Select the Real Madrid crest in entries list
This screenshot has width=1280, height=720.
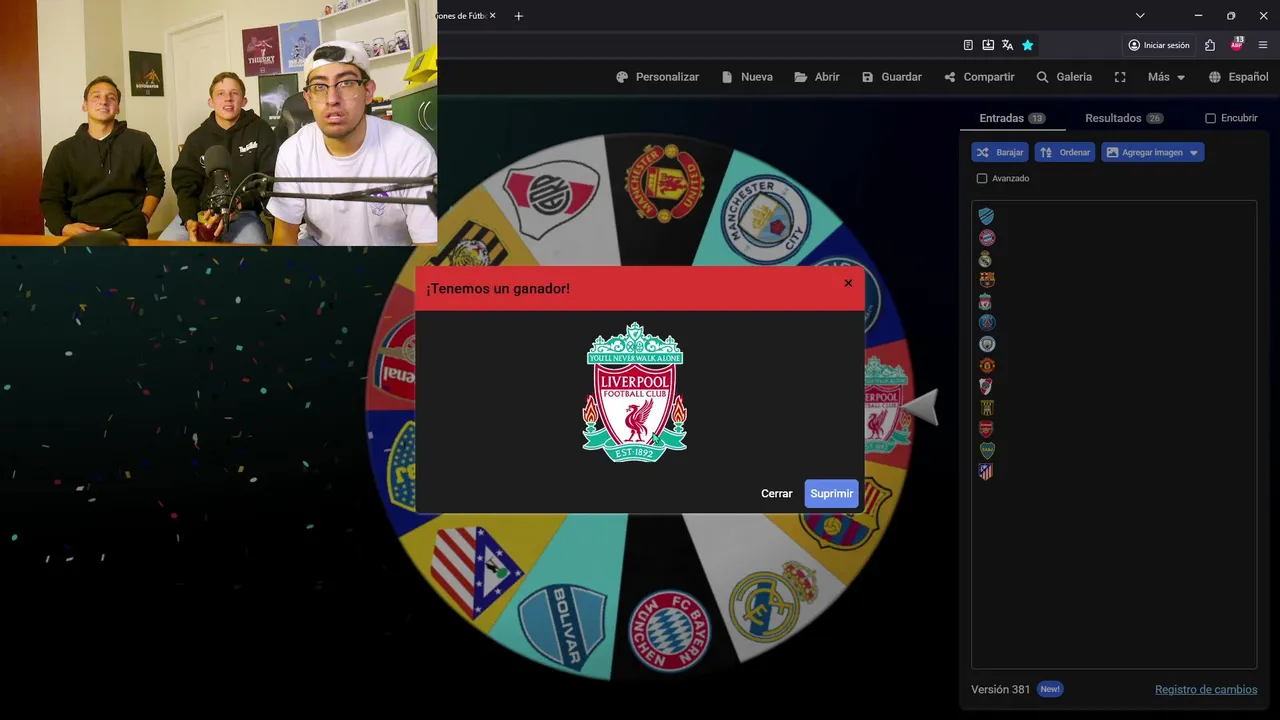[x=986, y=259]
